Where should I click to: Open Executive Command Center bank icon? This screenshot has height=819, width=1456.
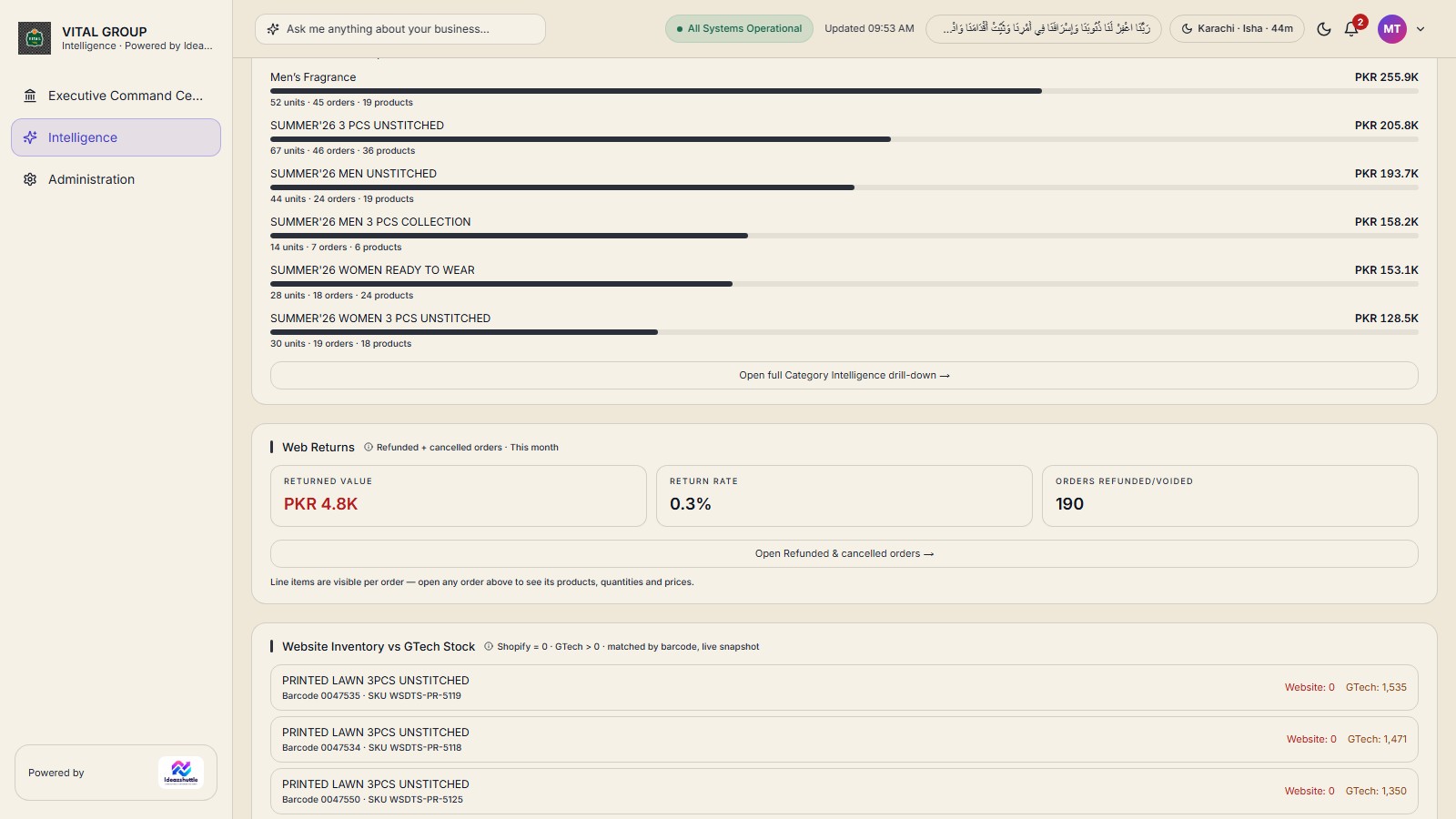(30, 96)
